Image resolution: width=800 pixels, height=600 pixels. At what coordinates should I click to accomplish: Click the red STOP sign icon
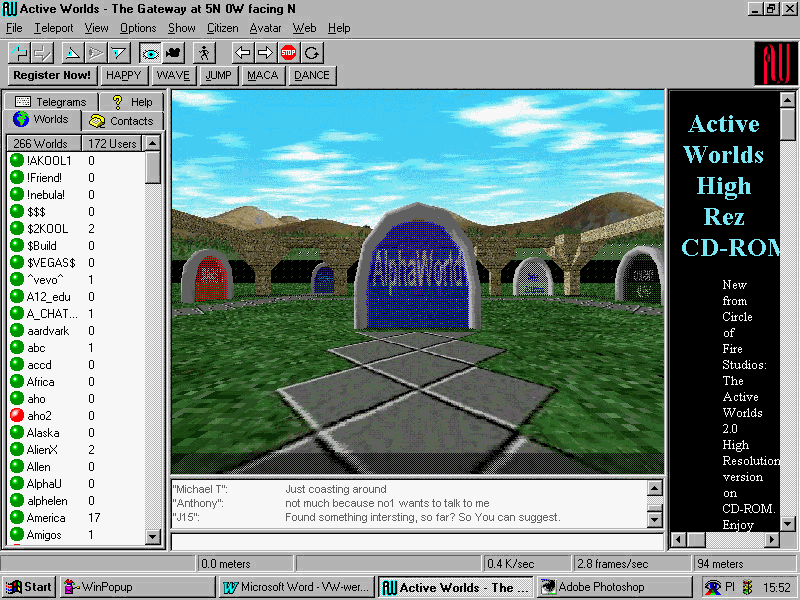point(288,53)
